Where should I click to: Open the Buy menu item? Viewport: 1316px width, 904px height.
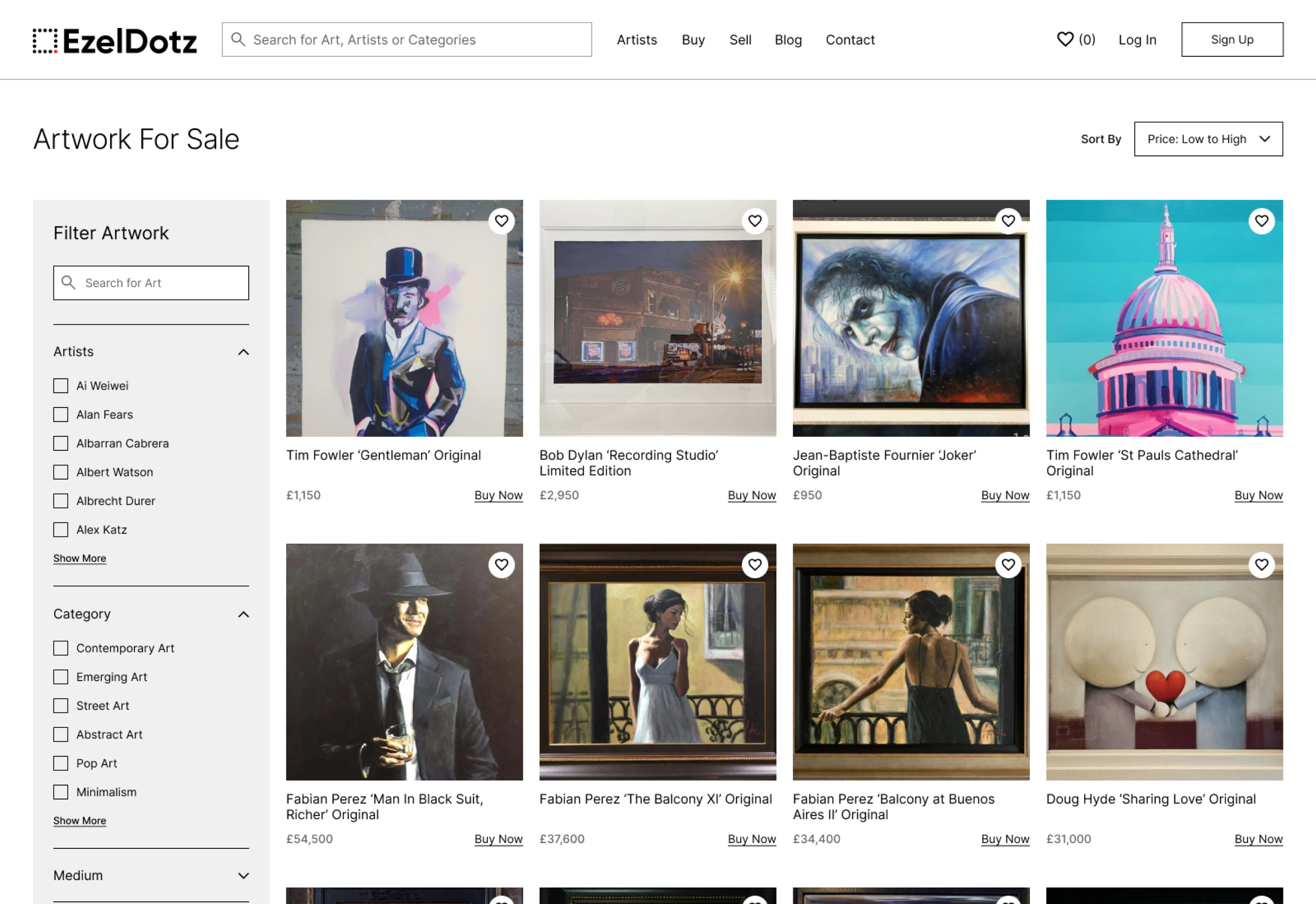tap(694, 40)
